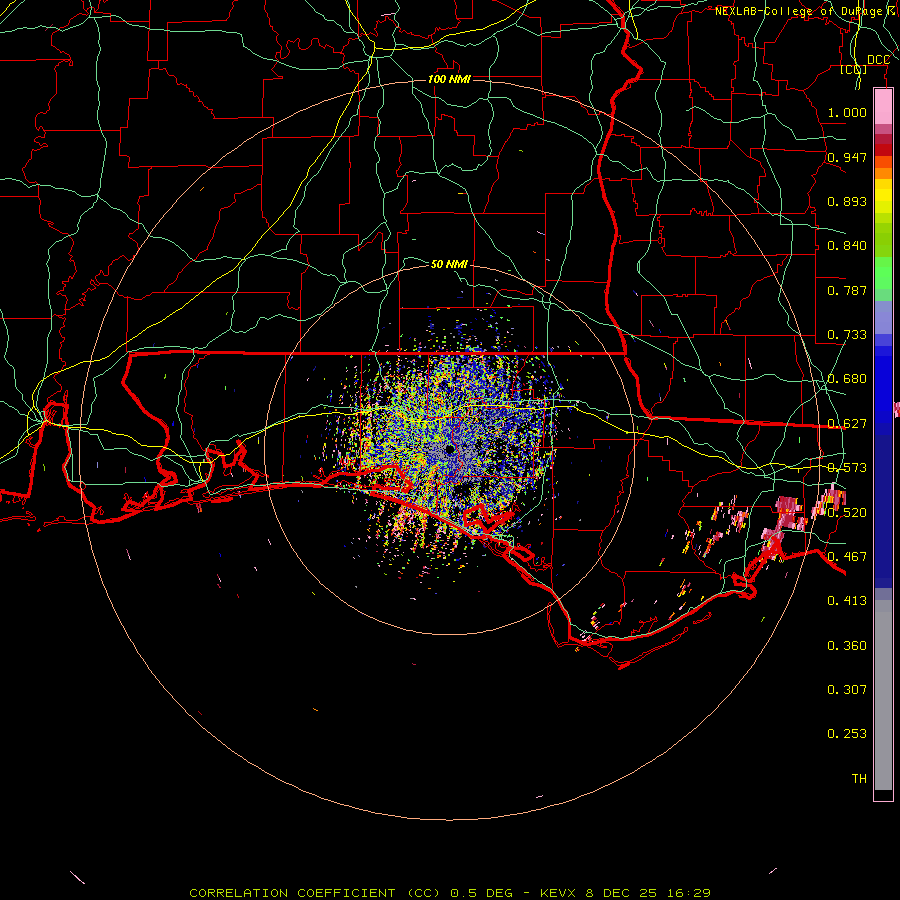Click the 0.413 scale value
Viewport: 900px width, 900px height.
(x=847, y=601)
